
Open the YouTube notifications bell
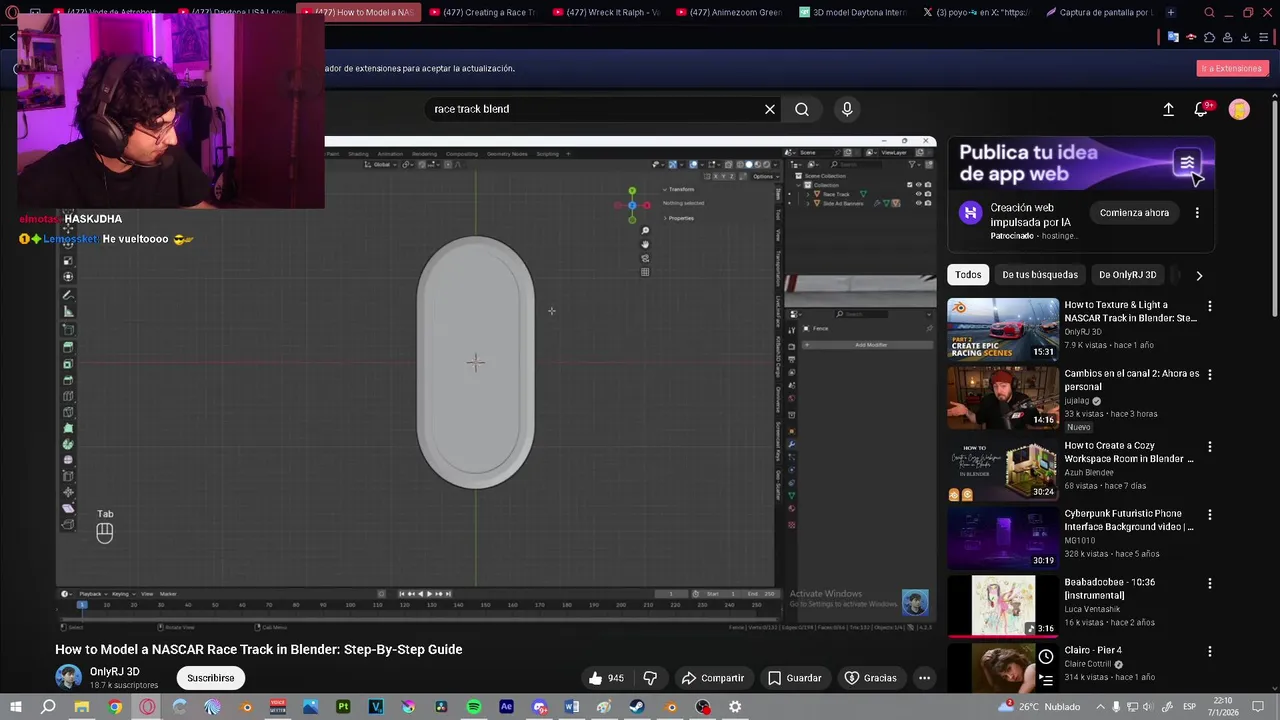(1201, 109)
